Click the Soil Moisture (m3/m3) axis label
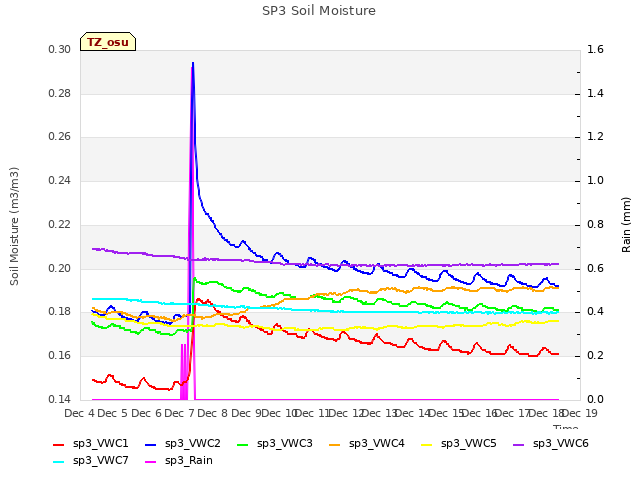This screenshot has width=640, height=480. click(14, 226)
